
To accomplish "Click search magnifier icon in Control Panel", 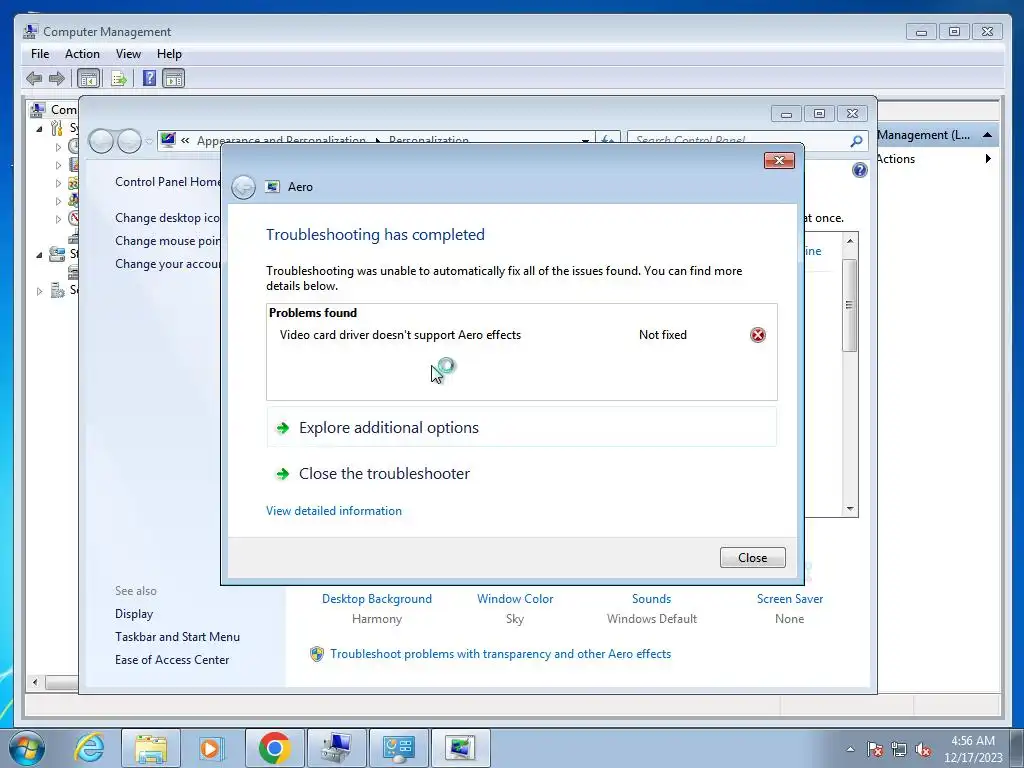I will tap(857, 140).
